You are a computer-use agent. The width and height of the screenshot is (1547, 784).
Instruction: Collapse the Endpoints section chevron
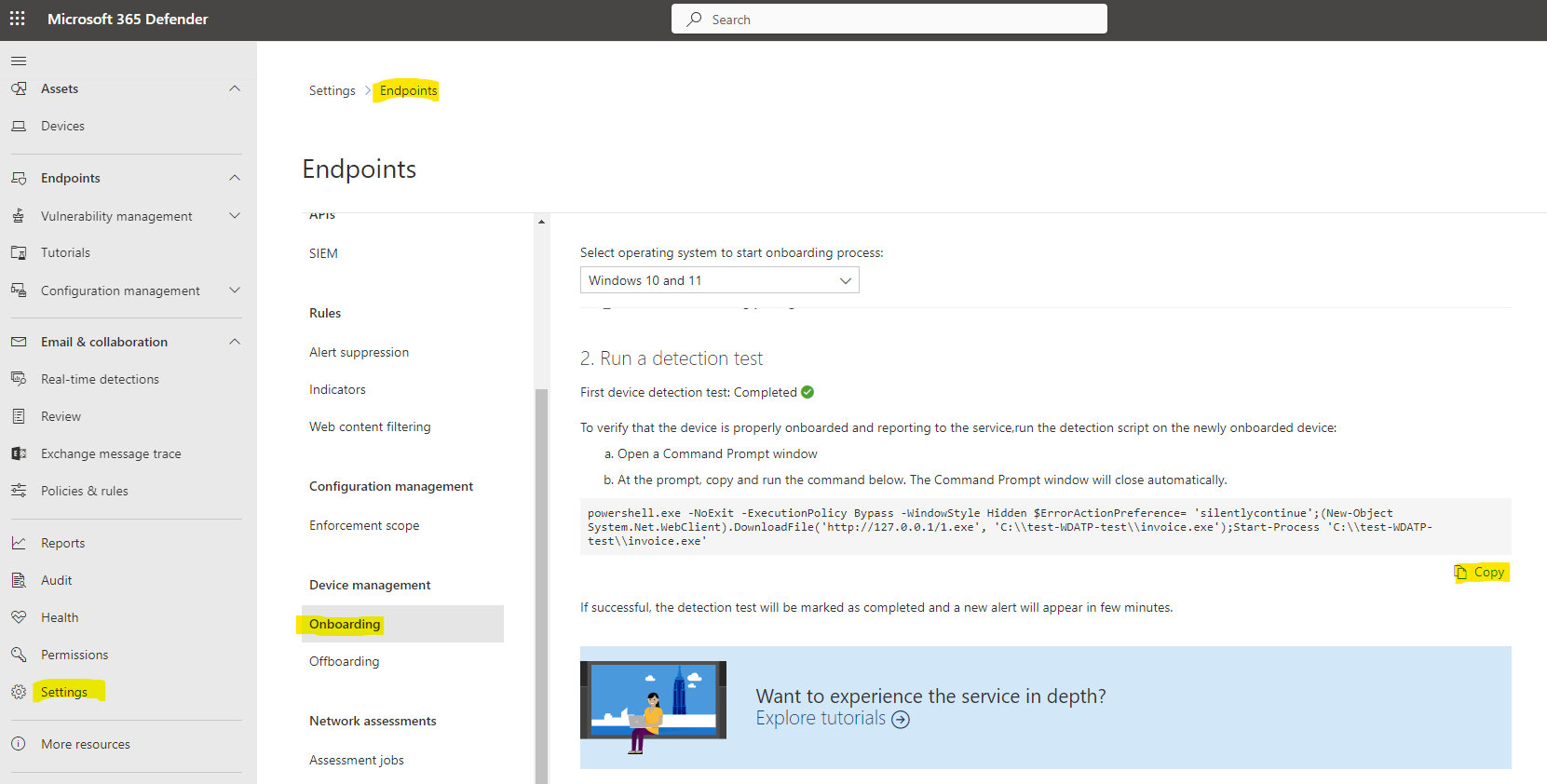click(x=235, y=178)
